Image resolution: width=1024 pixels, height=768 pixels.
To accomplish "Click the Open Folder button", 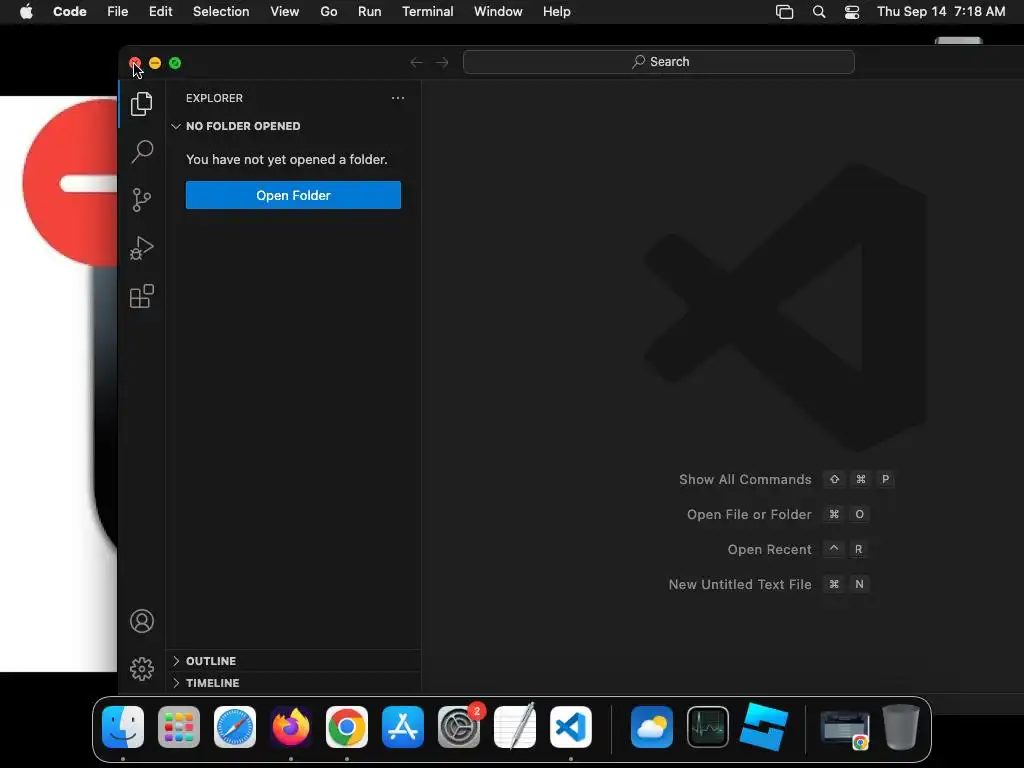I will coord(293,195).
